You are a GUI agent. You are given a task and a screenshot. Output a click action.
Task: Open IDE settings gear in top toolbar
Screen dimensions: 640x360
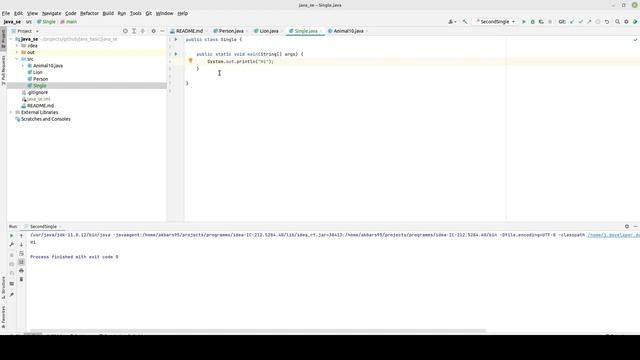pos(626,22)
